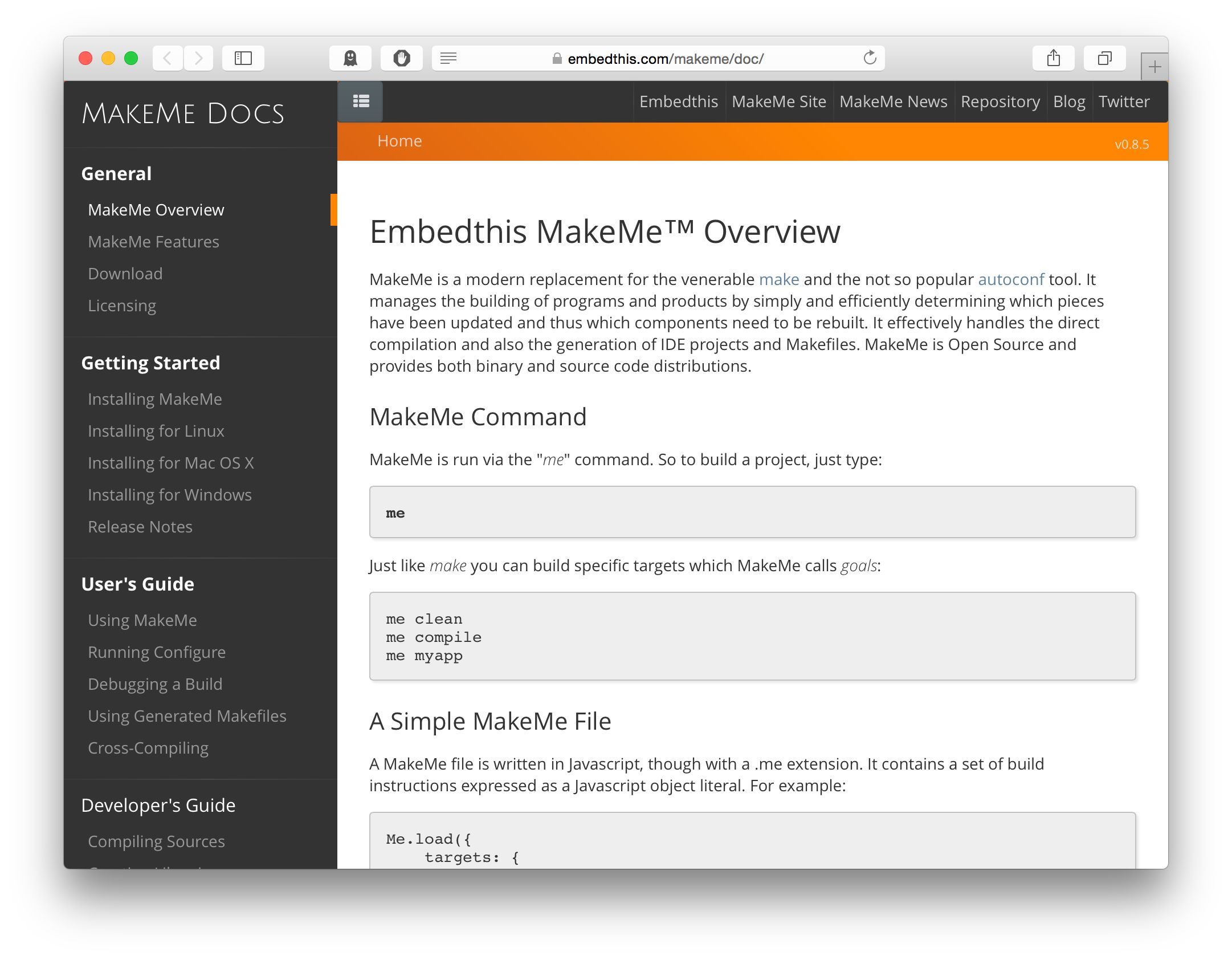Toggle the Safari sidebar icon
The width and height of the screenshot is (1232, 960).
(x=243, y=58)
